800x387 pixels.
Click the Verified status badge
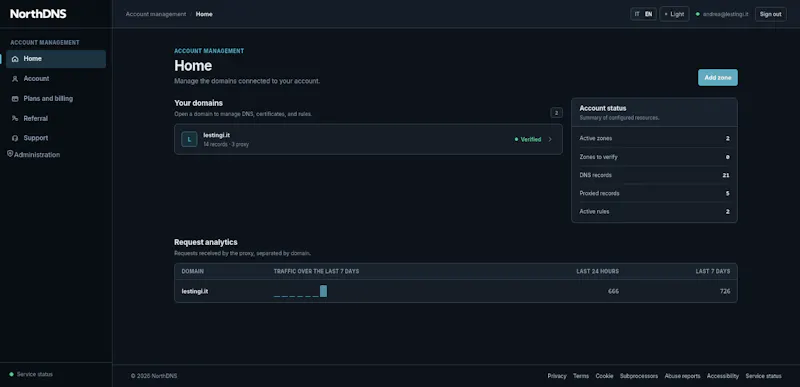click(528, 139)
